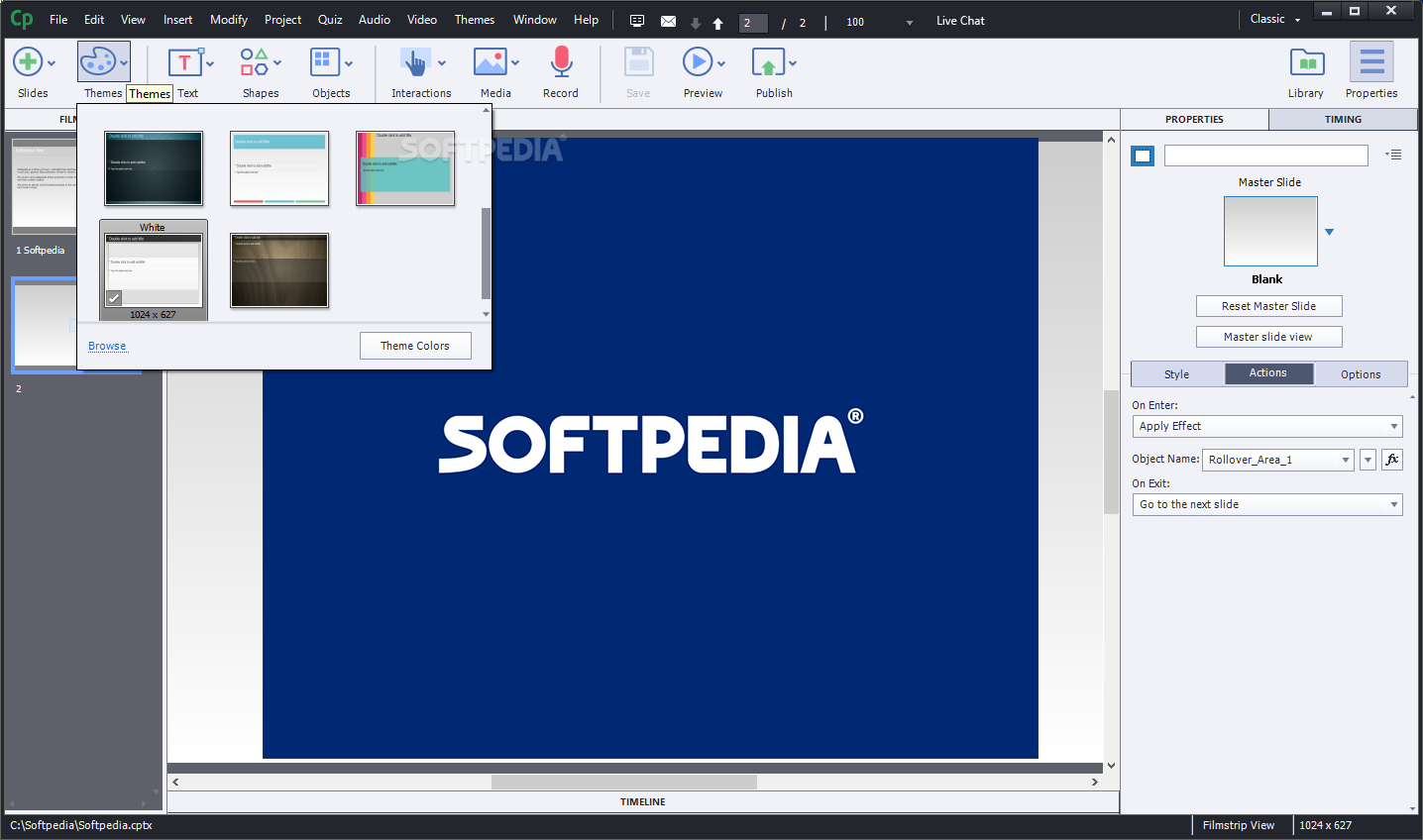Open the Project menu

(x=282, y=20)
